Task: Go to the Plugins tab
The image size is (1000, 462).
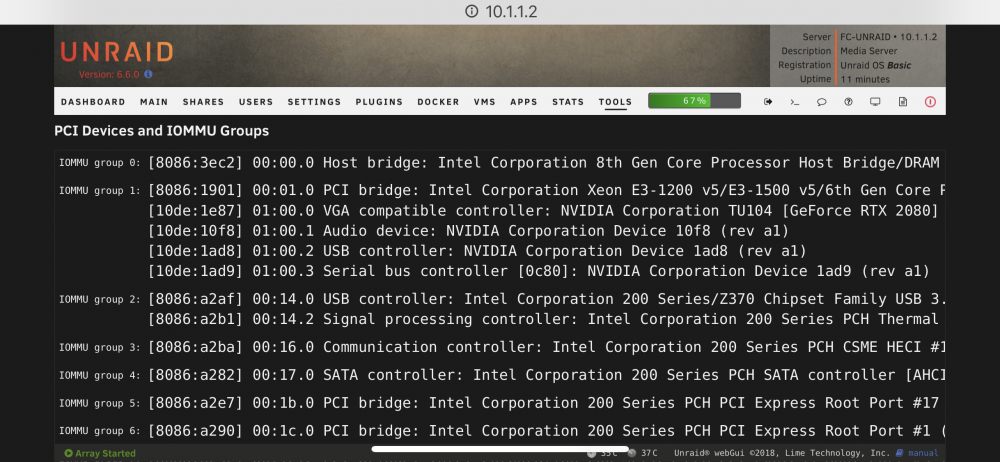Action: click(379, 101)
